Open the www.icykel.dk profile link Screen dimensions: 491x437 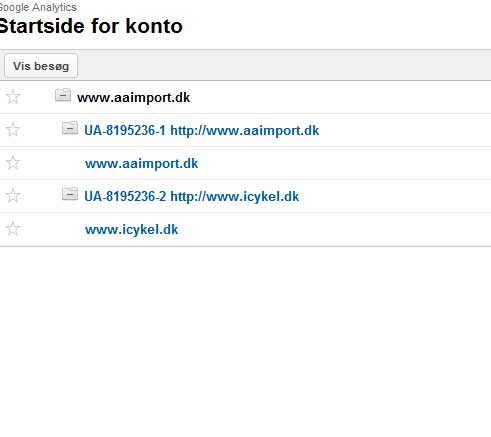pyautogui.click(x=131, y=230)
